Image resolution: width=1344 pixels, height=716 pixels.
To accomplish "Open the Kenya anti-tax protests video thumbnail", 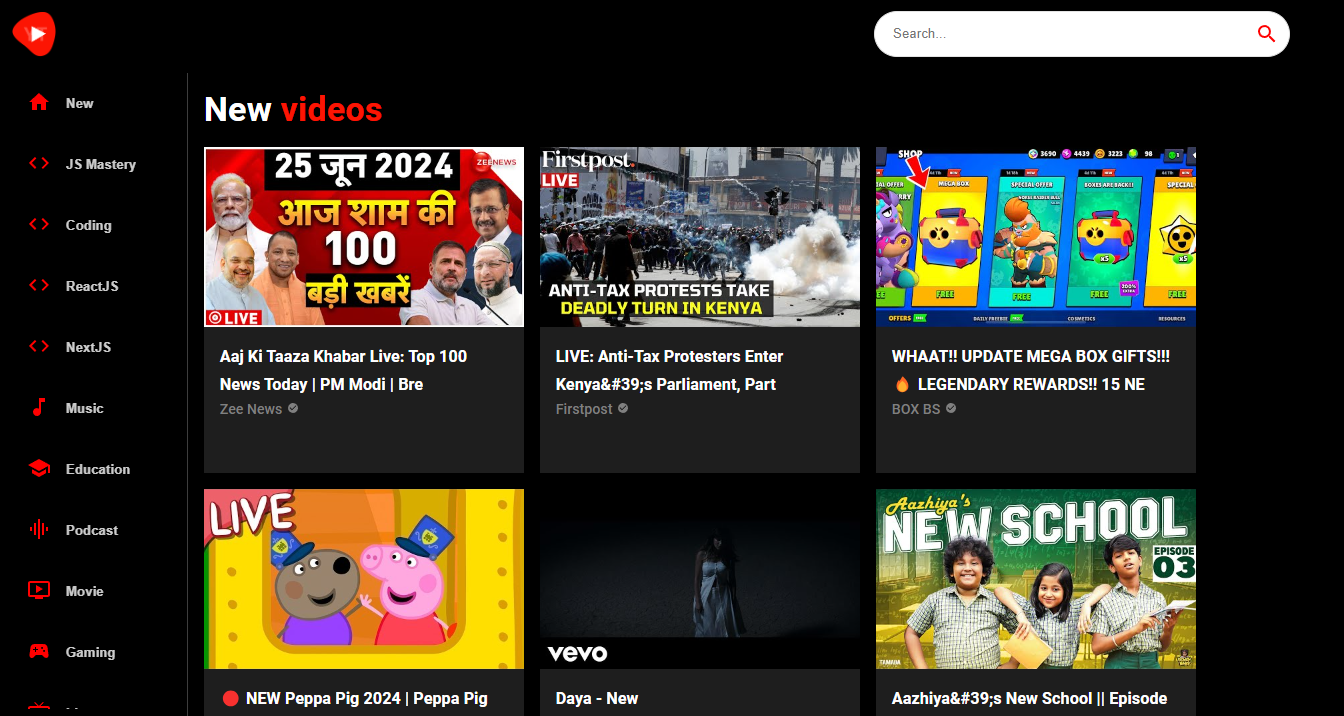I will pyautogui.click(x=700, y=237).
